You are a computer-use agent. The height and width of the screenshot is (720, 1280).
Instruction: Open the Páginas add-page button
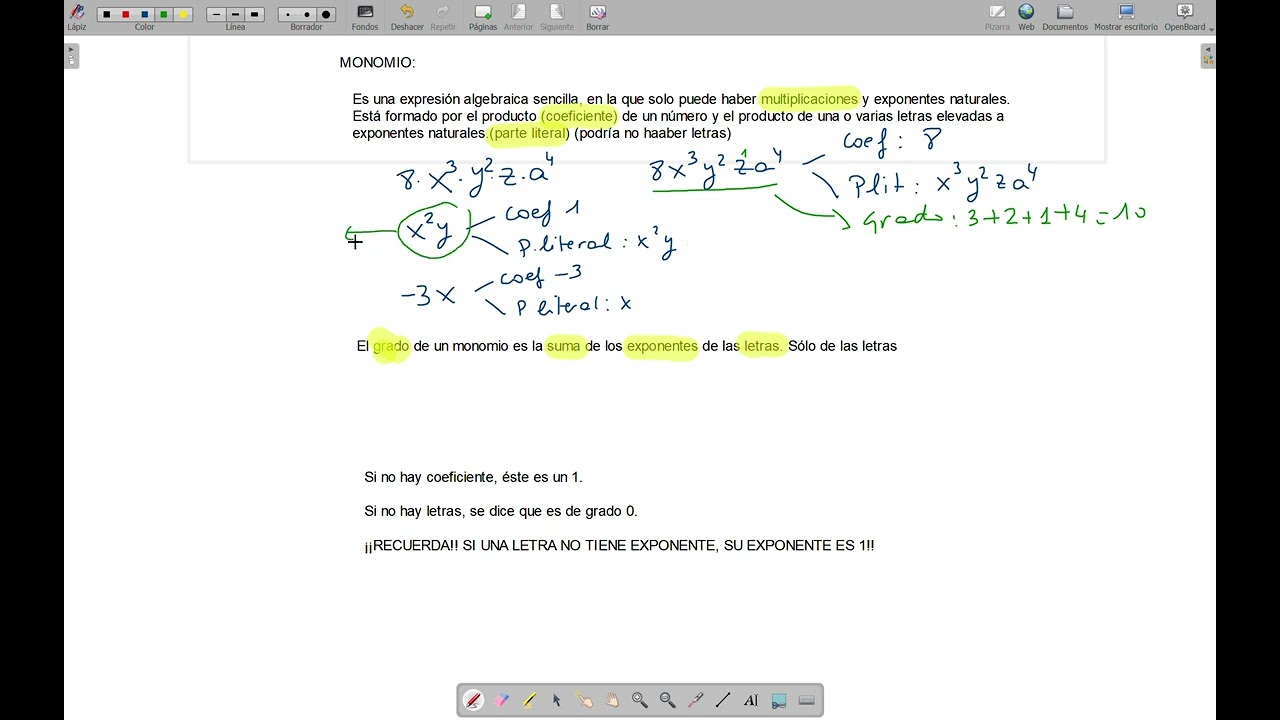483,16
